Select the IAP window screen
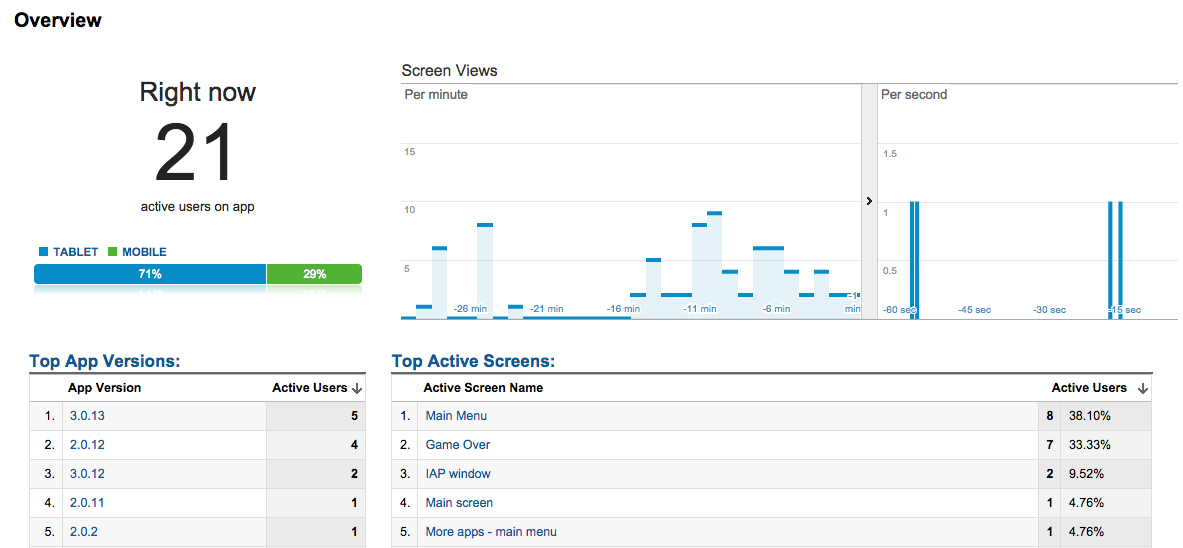Screen dimensions: 1183x548 point(458,474)
